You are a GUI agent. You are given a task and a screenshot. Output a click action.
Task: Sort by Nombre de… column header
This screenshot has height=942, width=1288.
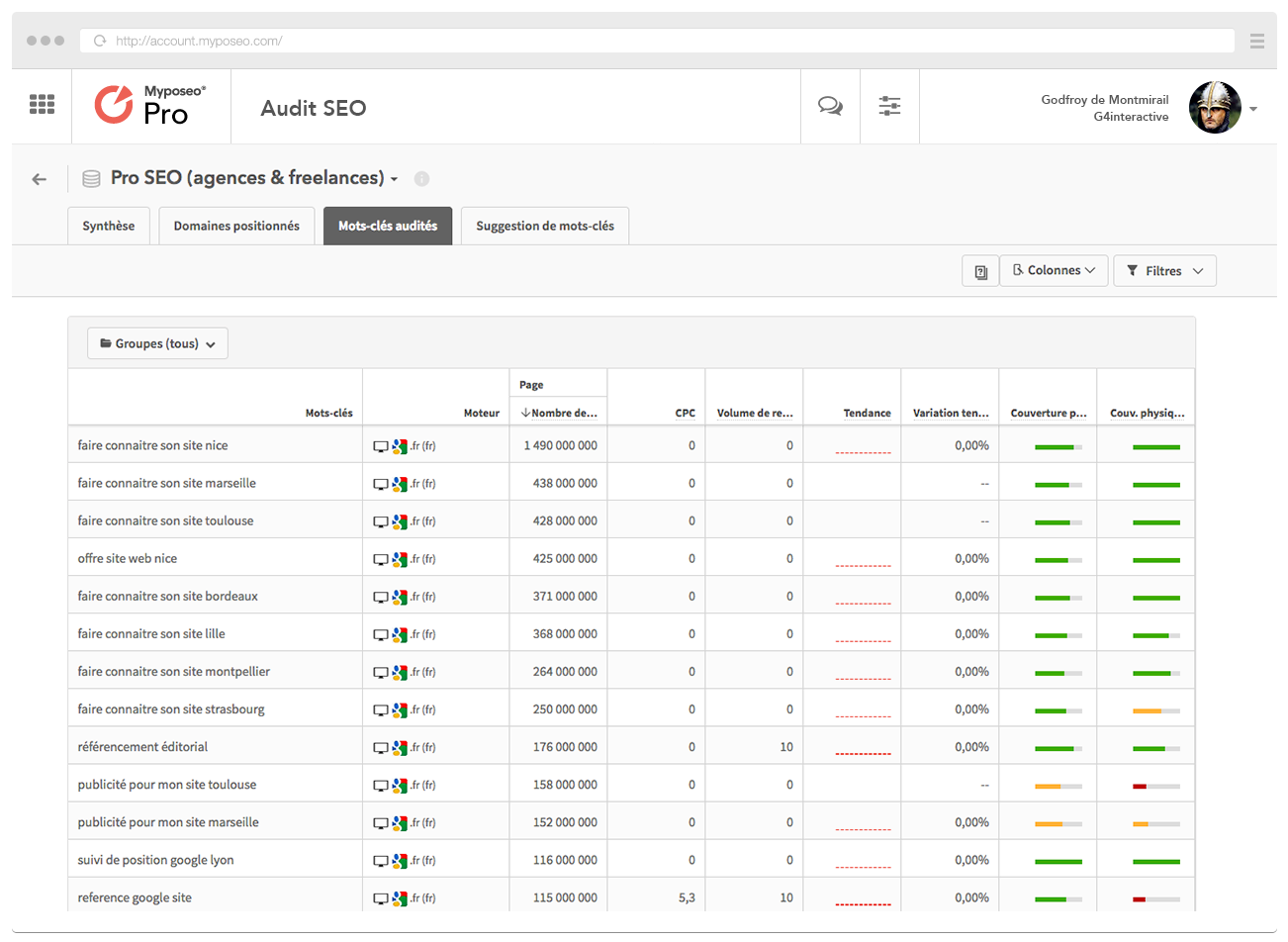559,413
